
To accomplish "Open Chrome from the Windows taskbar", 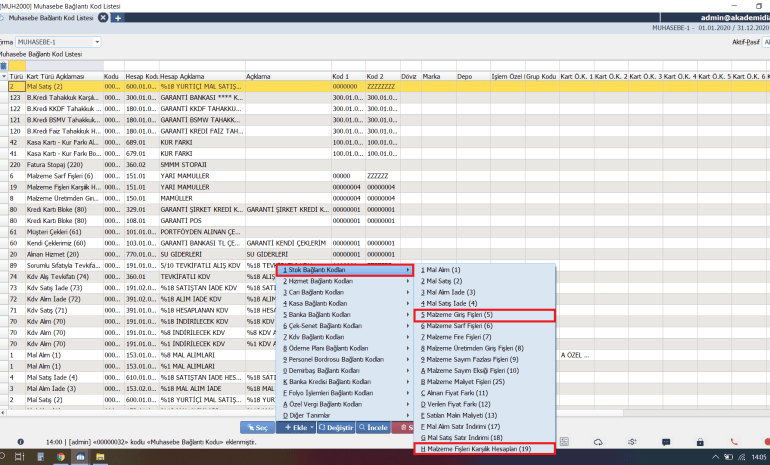I will pyautogui.click(x=60, y=457).
